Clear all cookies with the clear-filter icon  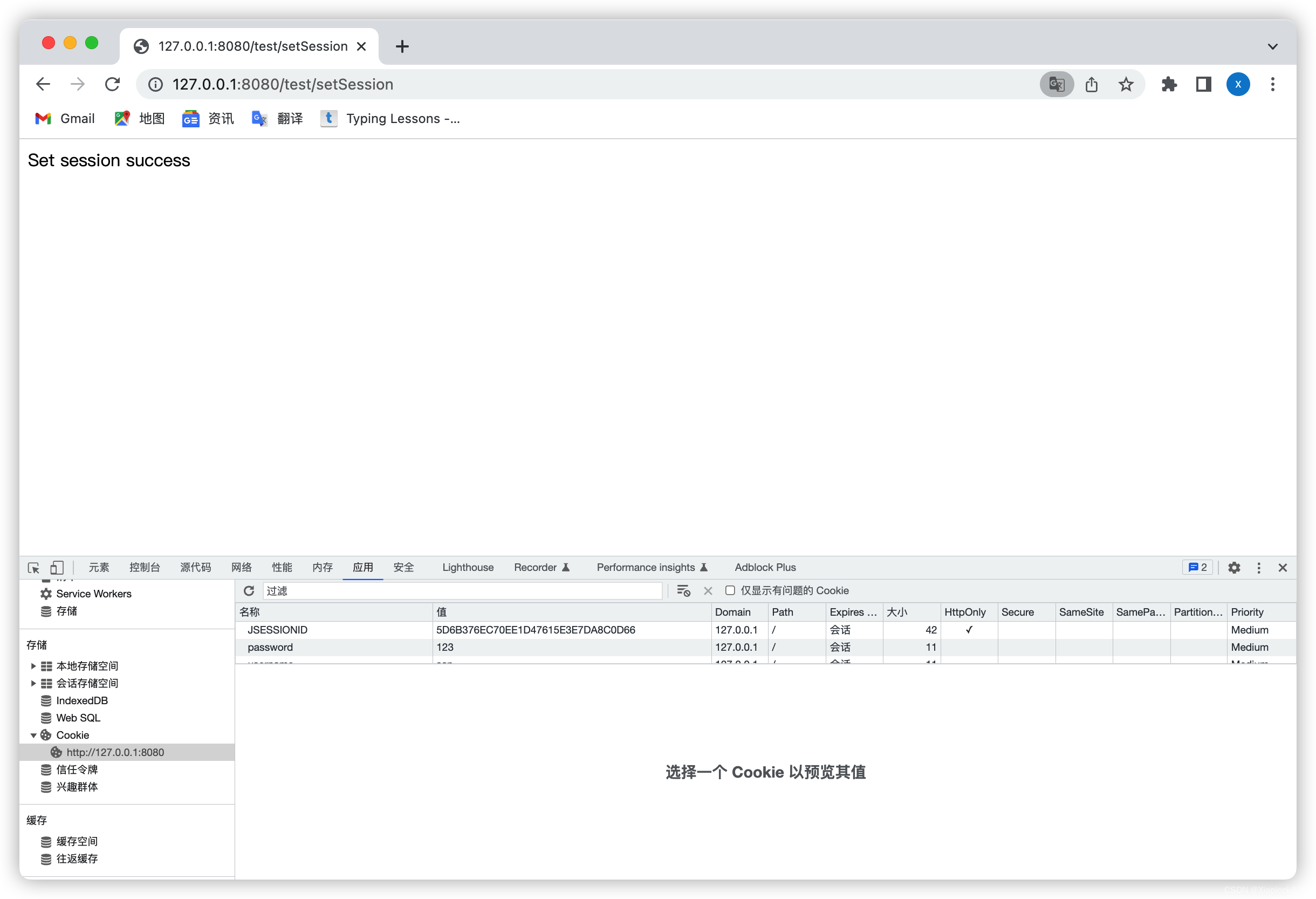[x=683, y=591]
